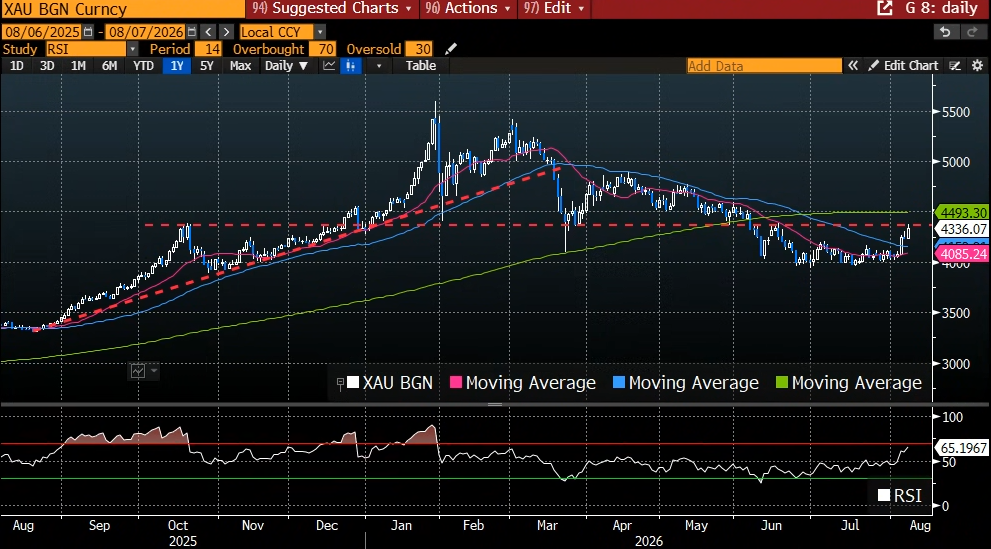Click 65.1967 RSI value label
The height and width of the screenshot is (549, 991).
(x=962, y=448)
